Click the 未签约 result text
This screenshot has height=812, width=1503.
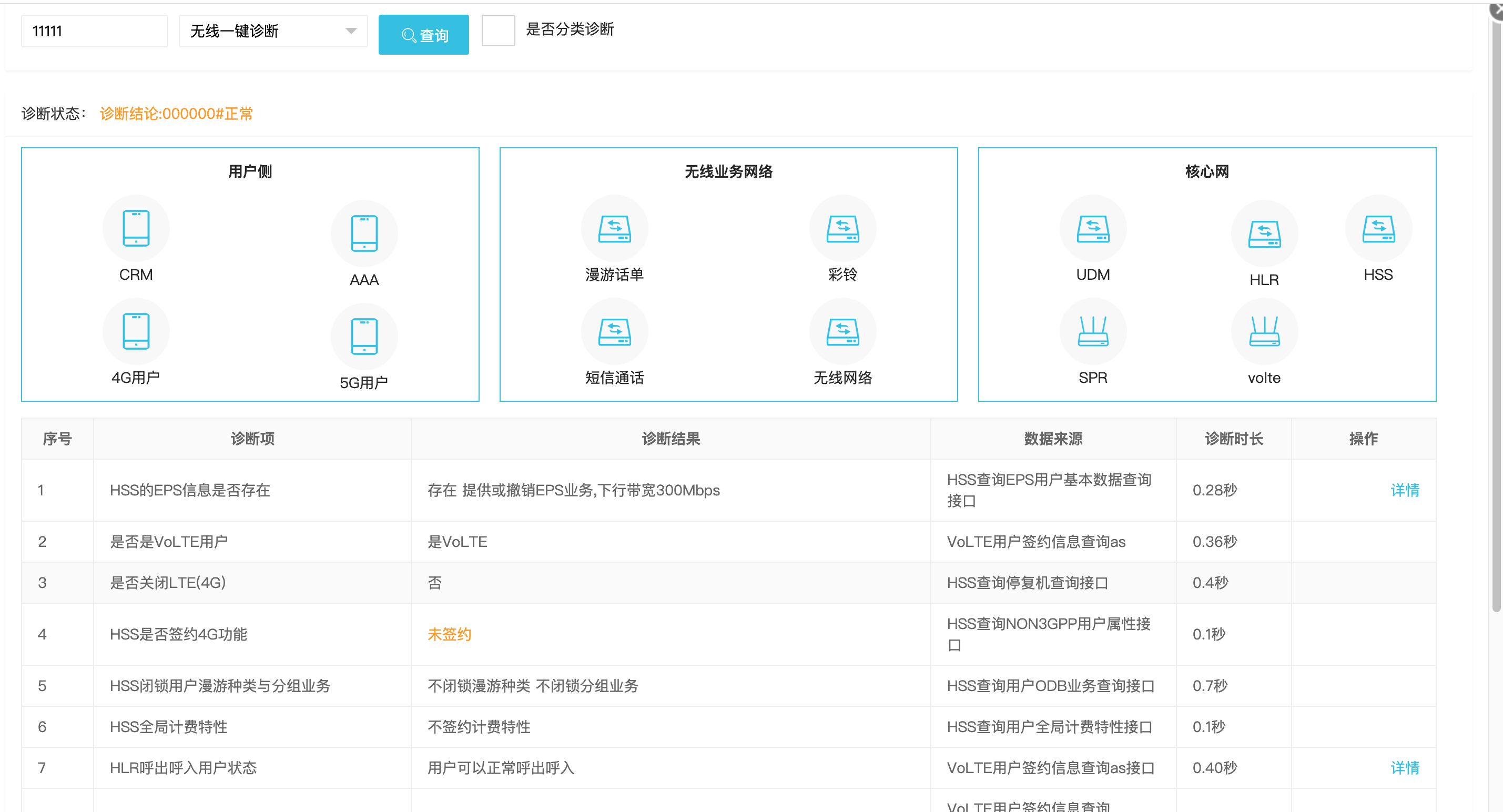(x=449, y=634)
